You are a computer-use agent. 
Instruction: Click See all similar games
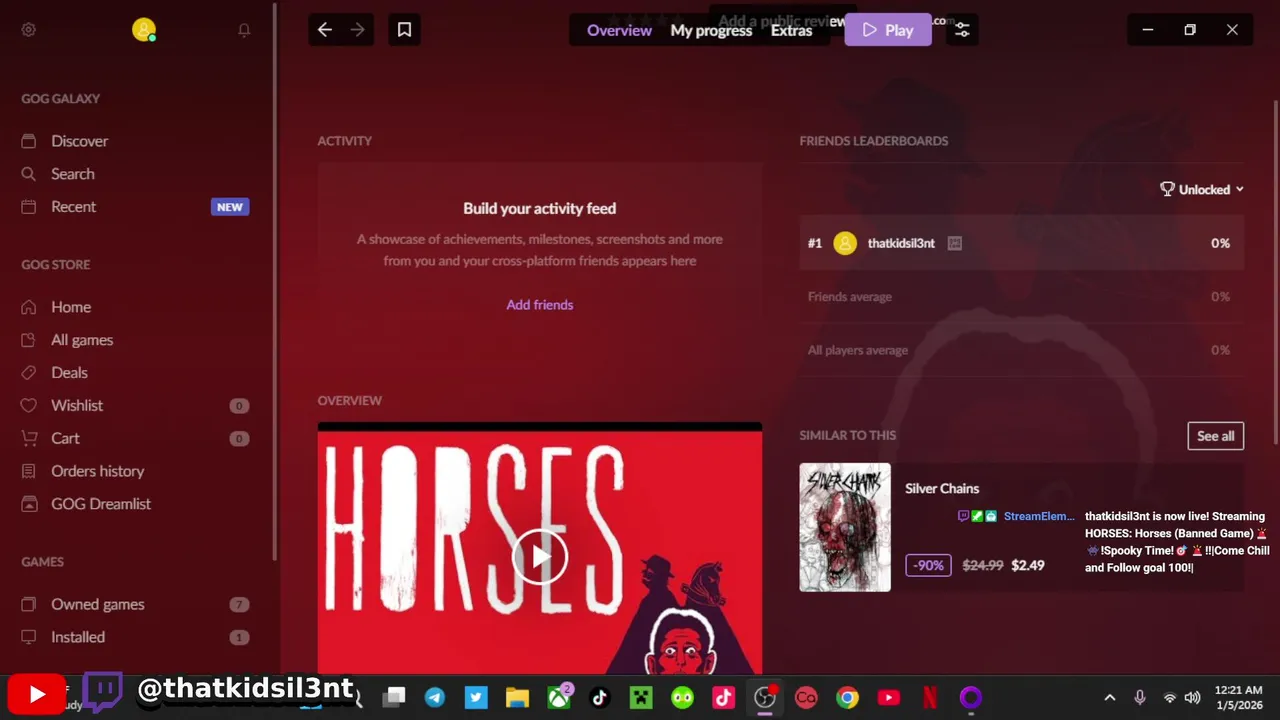point(1215,436)
